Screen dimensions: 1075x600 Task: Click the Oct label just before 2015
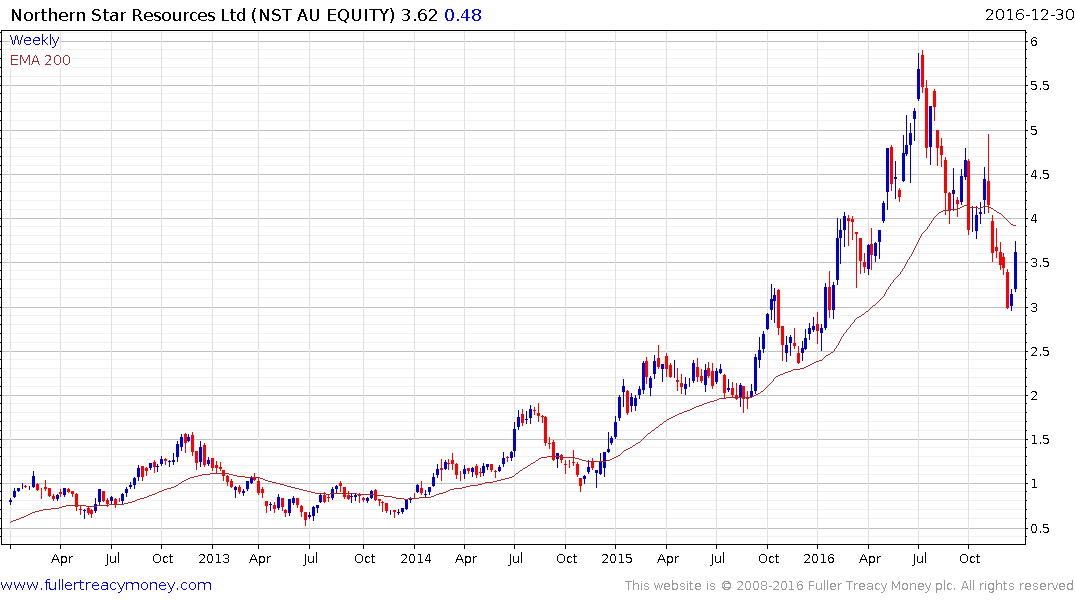click(x=566, y=558)
